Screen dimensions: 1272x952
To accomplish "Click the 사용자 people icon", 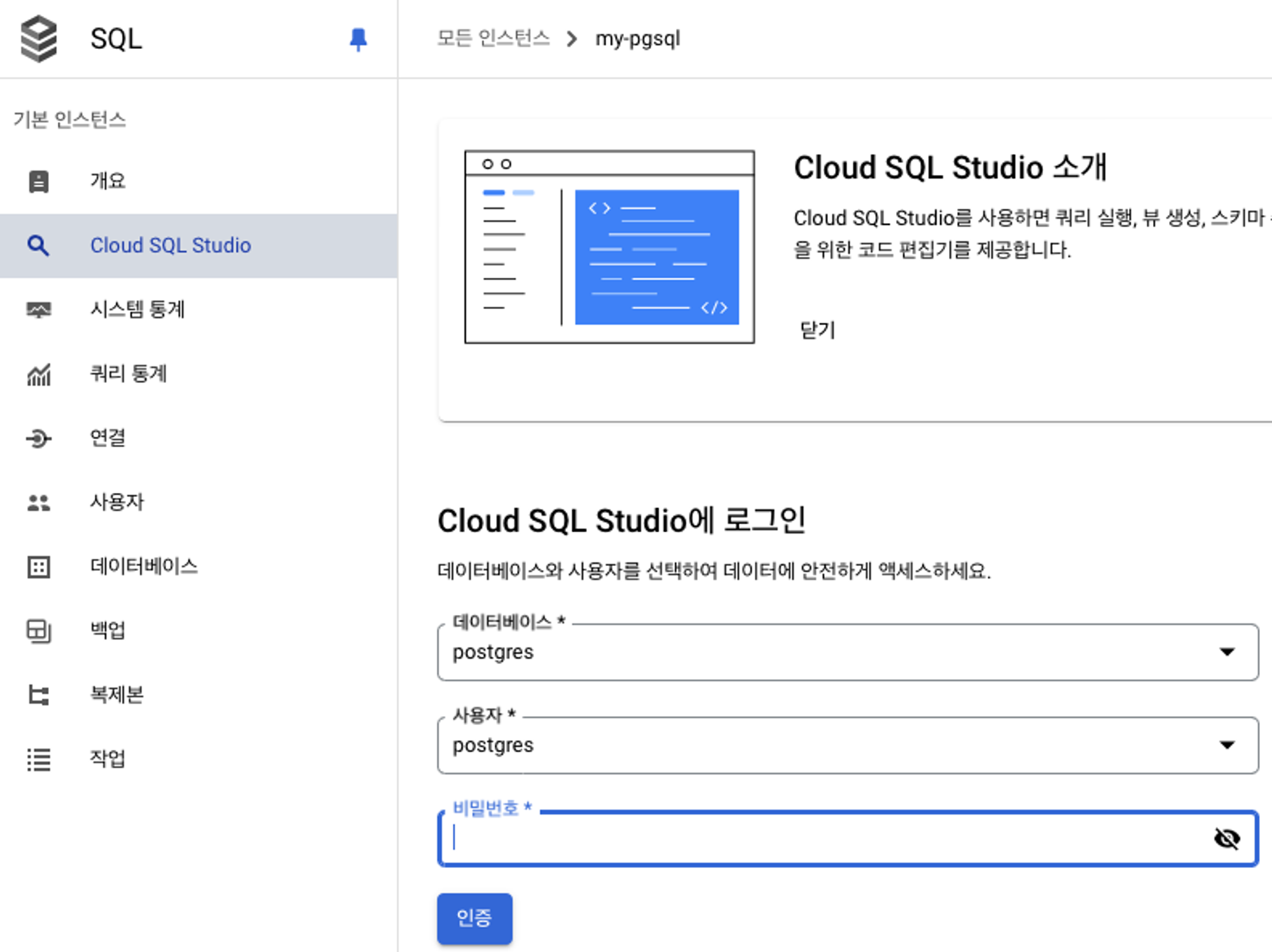I will pyautogui.click(x=39, y=503).
